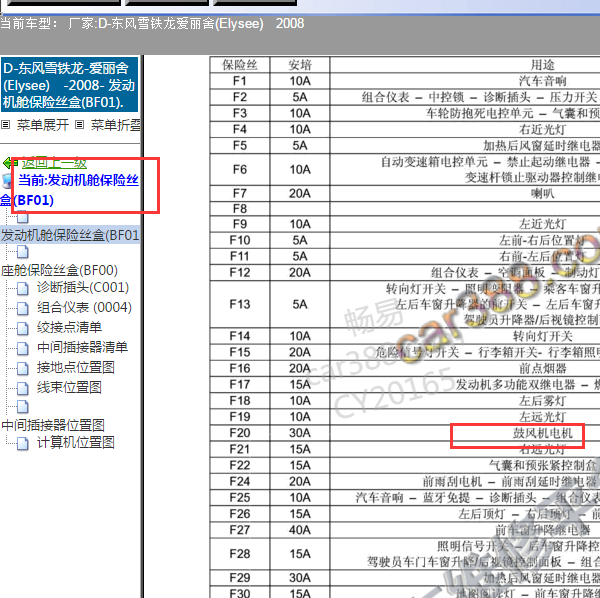This screenshot has width=600, height=598.
Task: Open 线束位置图 tree entry
Action: click(x=69, y=388)
